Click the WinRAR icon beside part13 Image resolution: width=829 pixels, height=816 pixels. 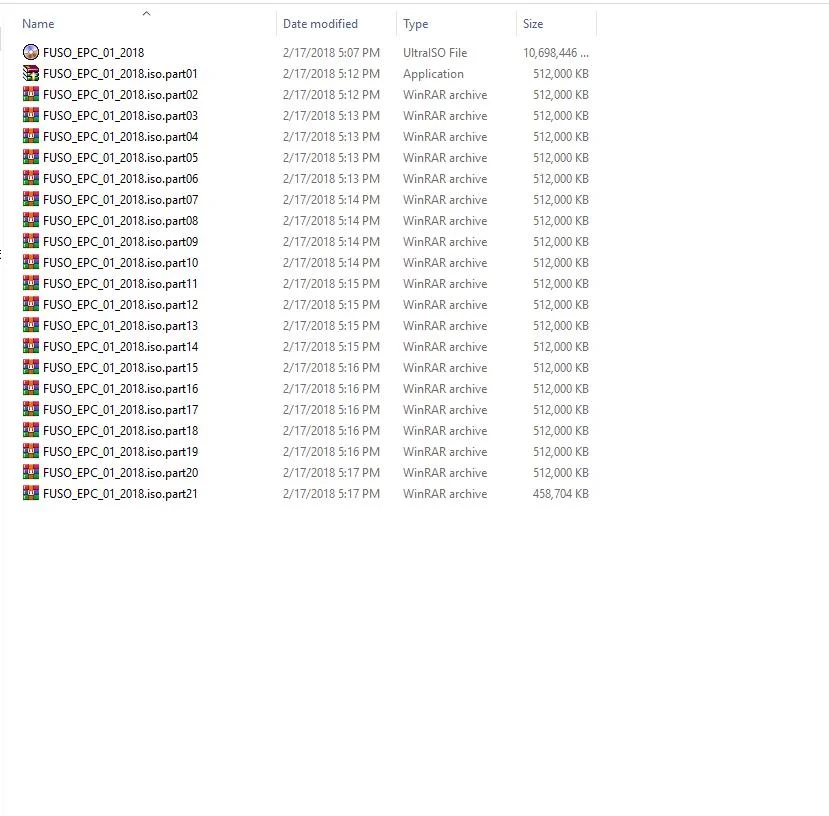[x=31, y=325]
